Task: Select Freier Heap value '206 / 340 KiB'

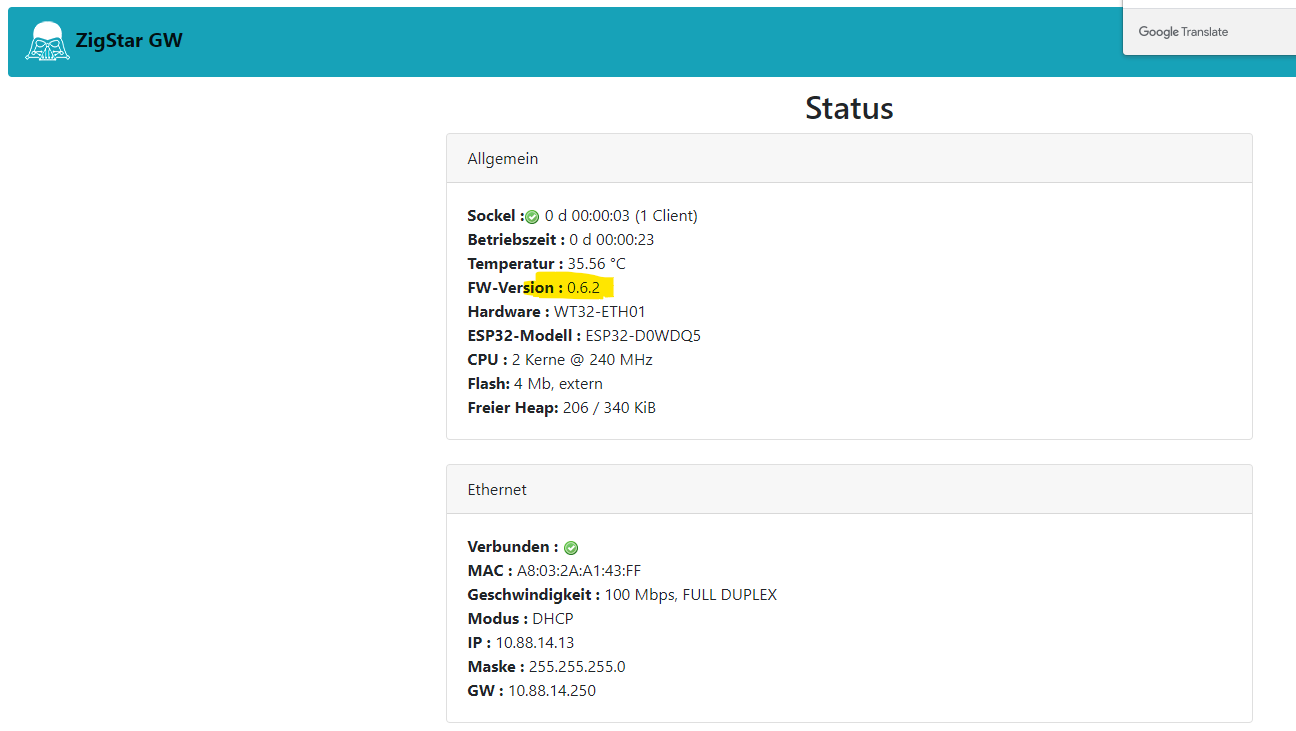Action: pyautogui.click(x=609, y=408)
